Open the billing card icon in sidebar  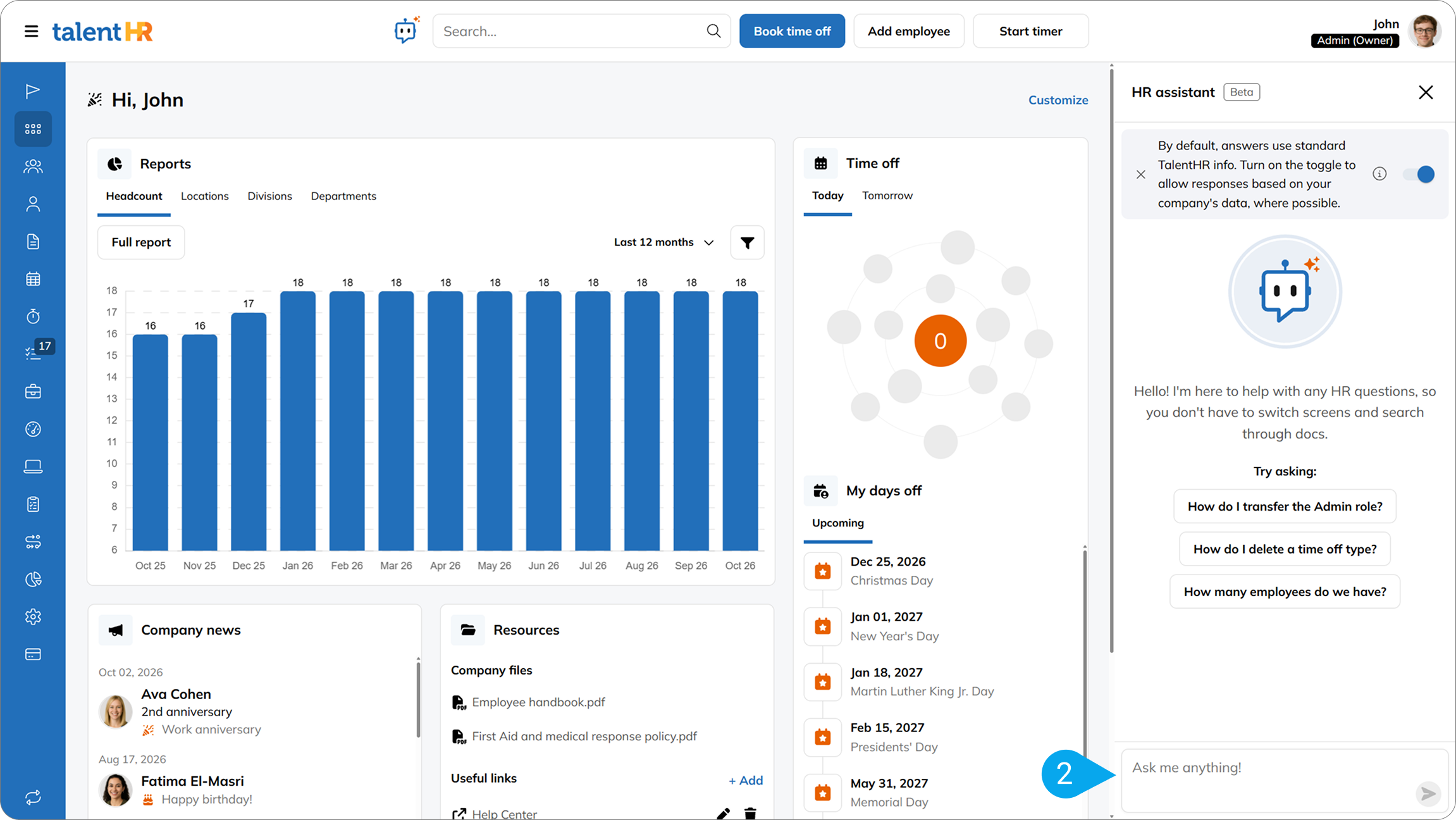click(x=33, y=654)
